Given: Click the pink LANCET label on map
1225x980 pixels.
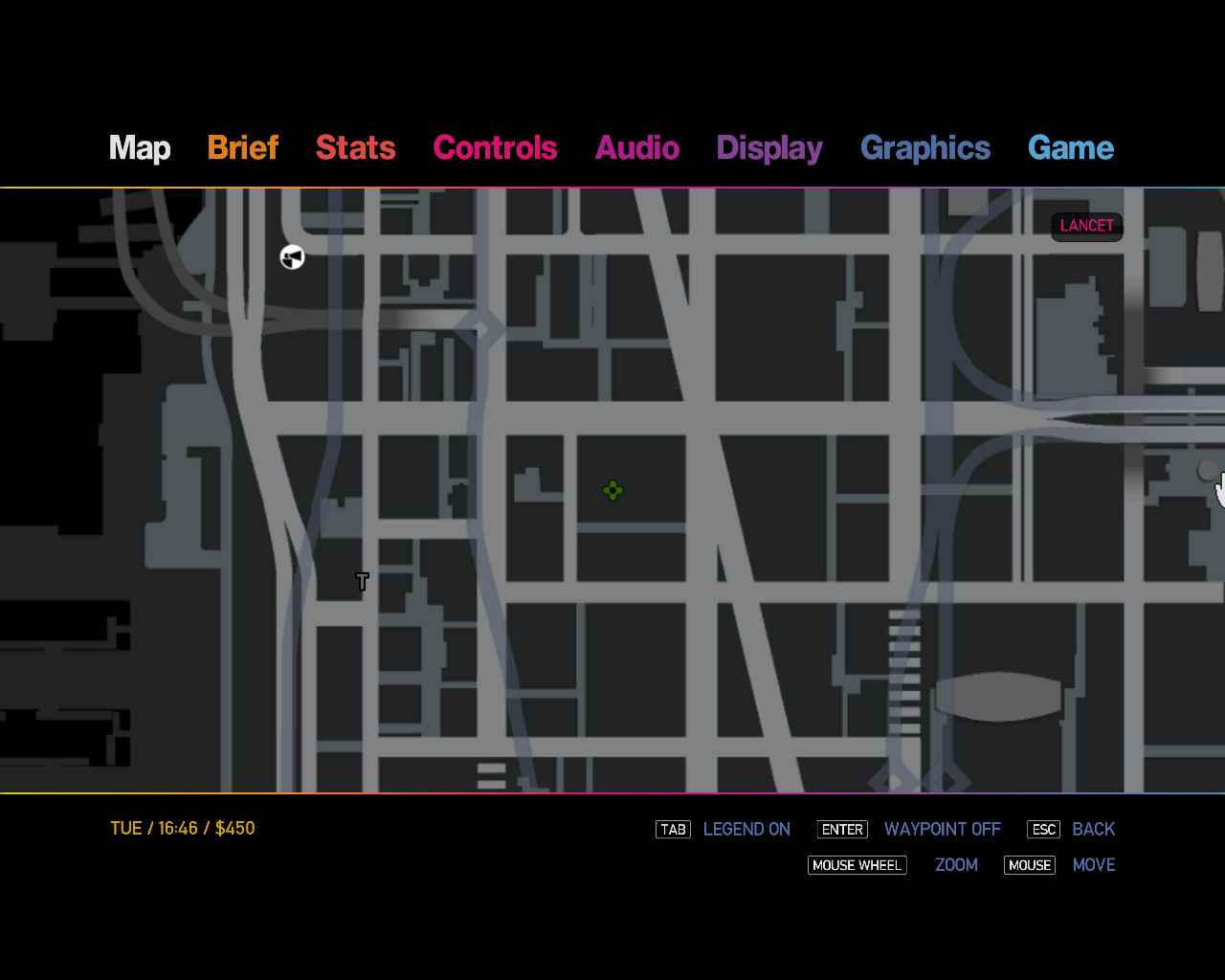Looking at the screenshot, I should 1087,226.
